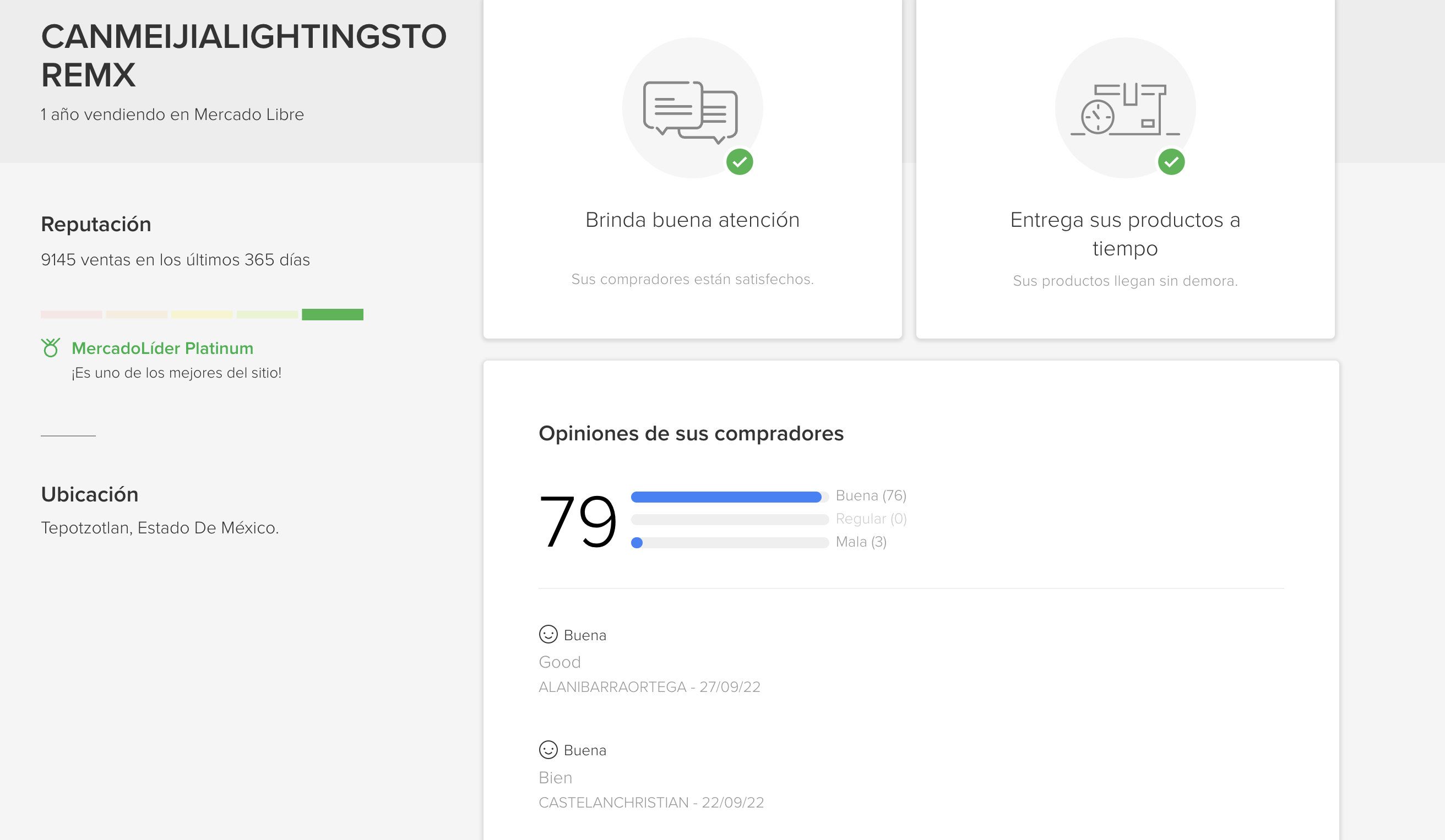Click the on-time delivery package icon
This screenshot has width=1445, height=840.
(1123, 109)
